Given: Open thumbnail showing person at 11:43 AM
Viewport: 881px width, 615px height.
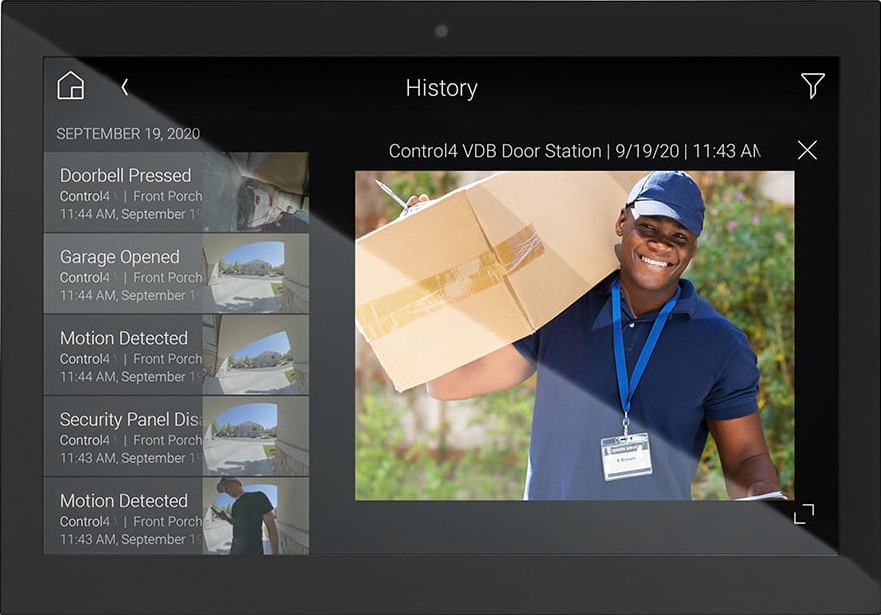Looking at the screenshot, I should 257,515.
